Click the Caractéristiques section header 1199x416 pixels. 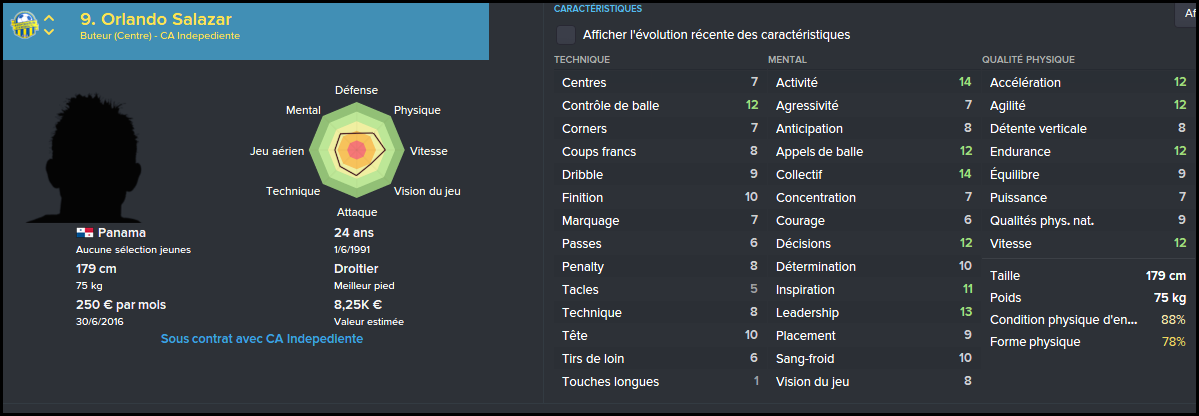(598, 9)
